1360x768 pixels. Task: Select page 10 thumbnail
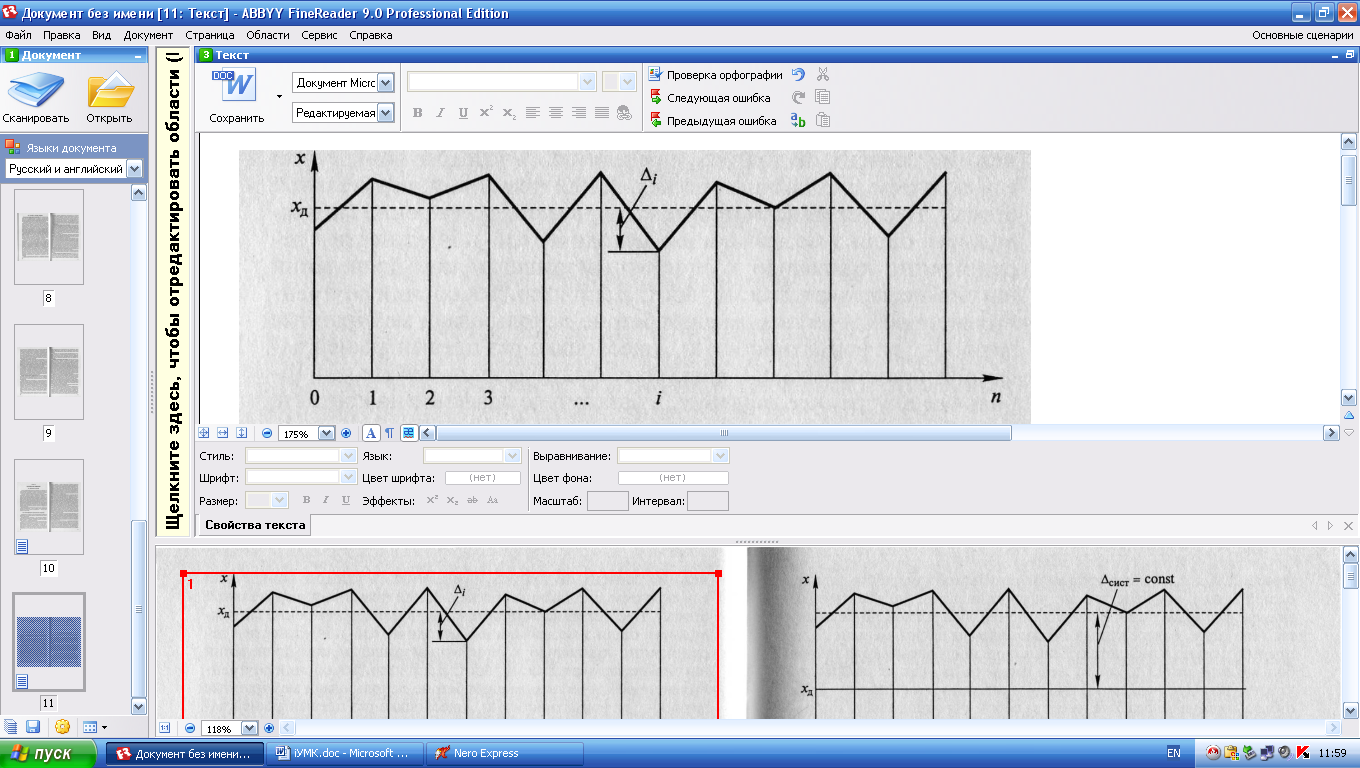(x=49, y=507)
